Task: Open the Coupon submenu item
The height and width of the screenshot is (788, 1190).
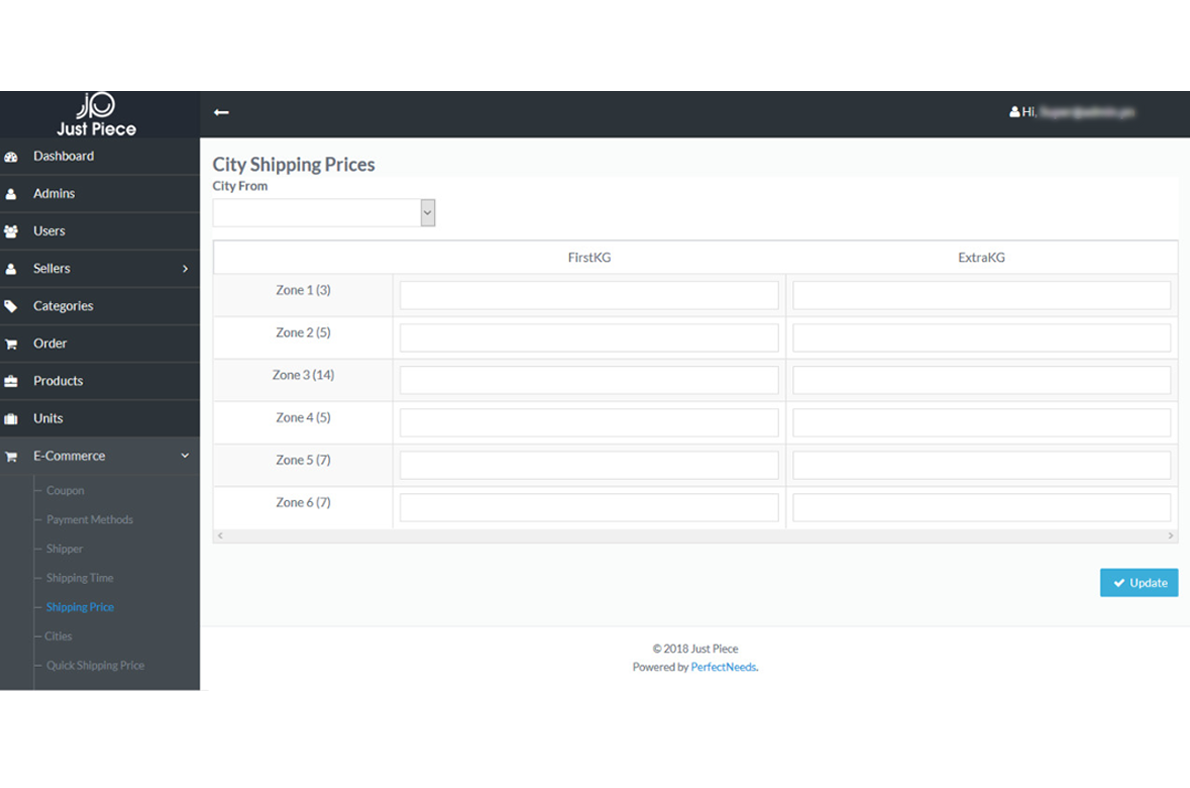Action: [x=65, y=490]
